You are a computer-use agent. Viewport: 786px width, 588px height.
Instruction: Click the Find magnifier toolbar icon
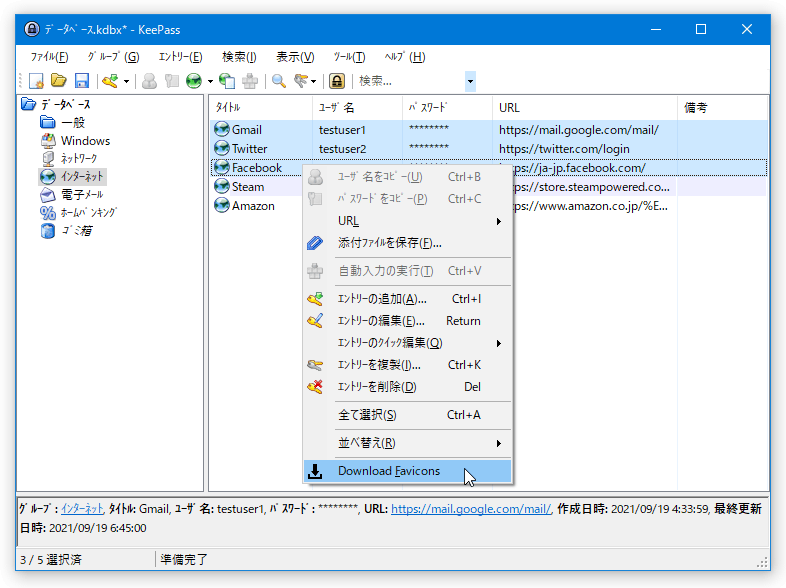point(279,81)
